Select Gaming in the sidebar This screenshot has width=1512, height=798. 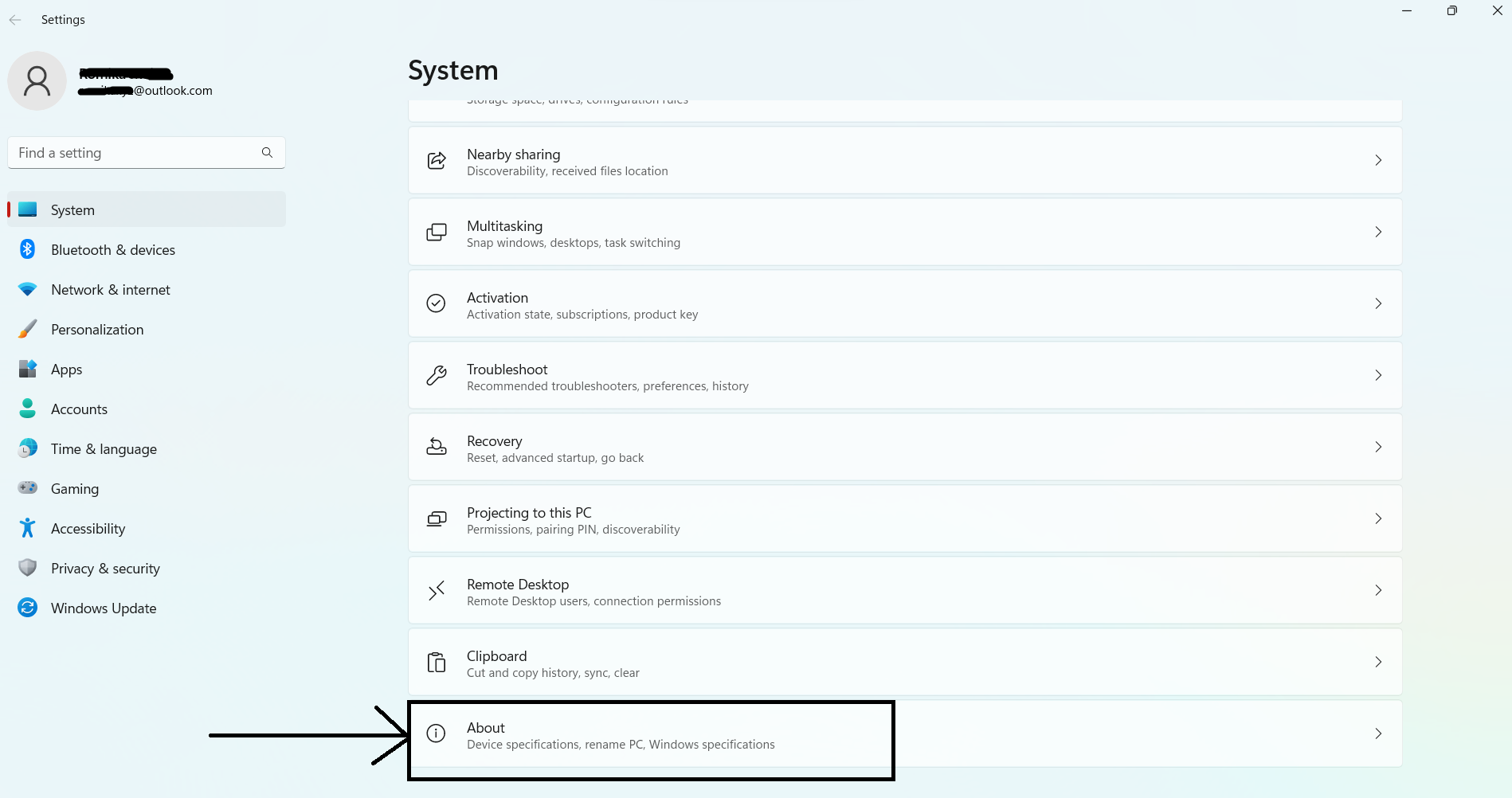[x=75, y=489]
